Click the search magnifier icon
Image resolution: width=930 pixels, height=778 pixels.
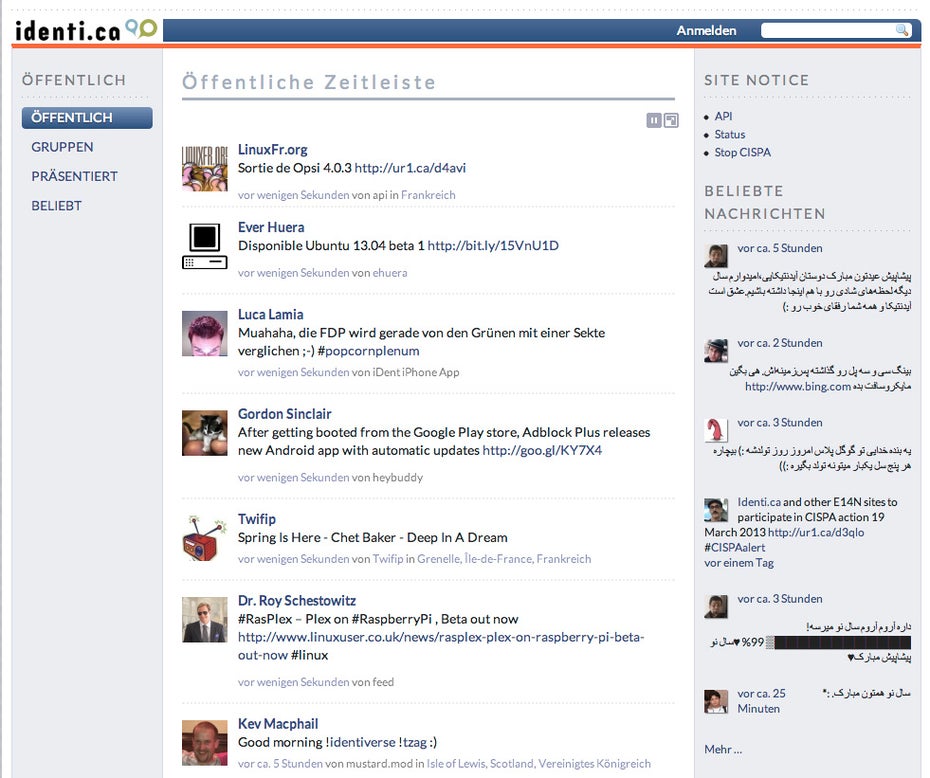click(902, 30)
